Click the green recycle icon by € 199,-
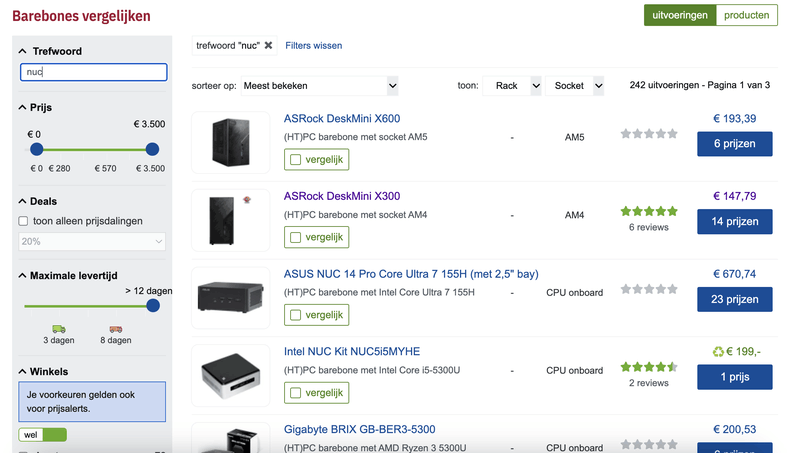This screenshot has width=800, height=453. tap(719, 352)
